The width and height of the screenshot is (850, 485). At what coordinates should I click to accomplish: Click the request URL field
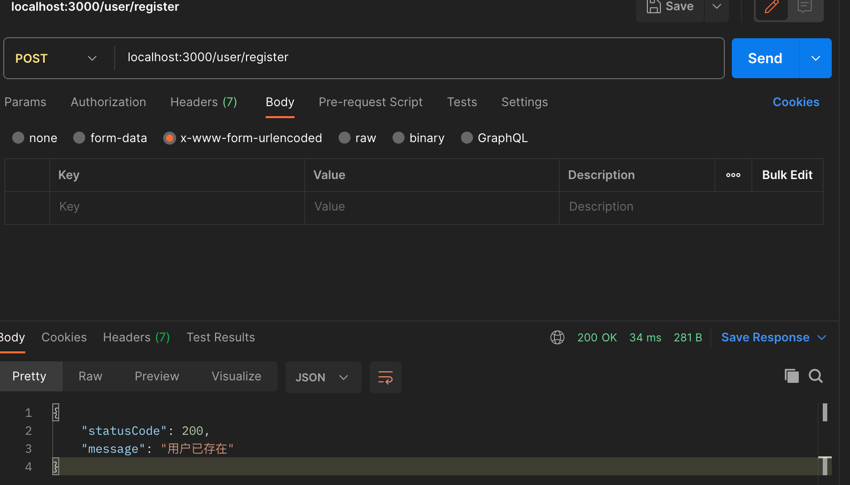420,57
